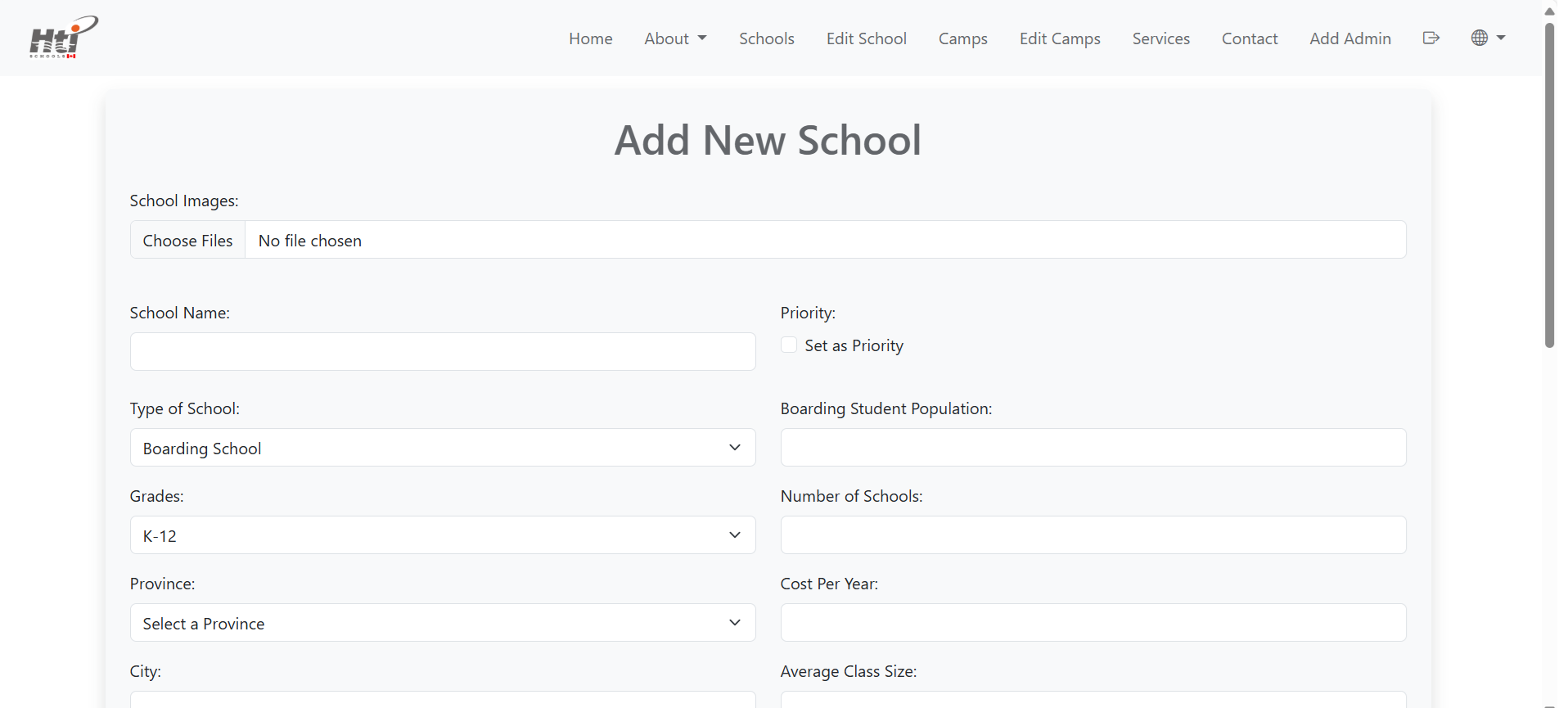
Task: Open the Add Admin link
Action: pos(1349,38)
